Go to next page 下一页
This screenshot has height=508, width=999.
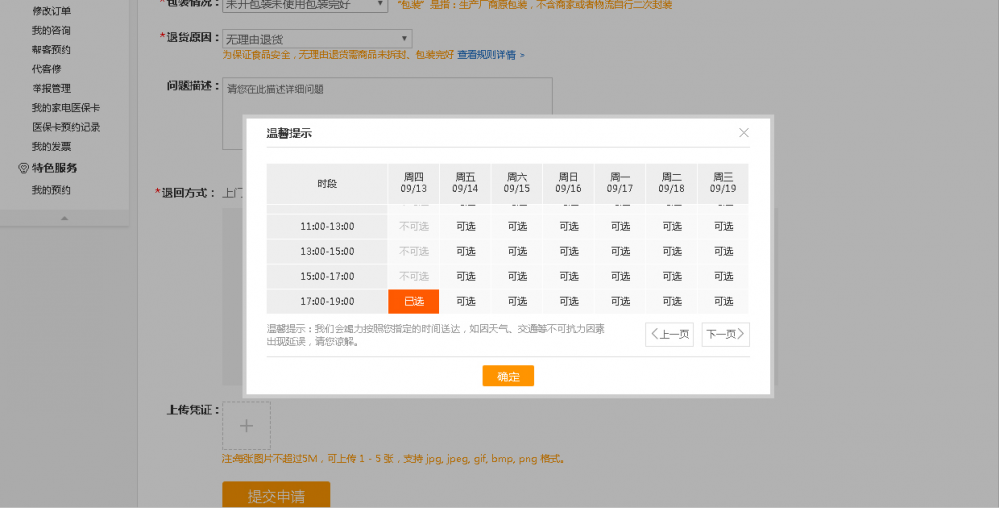726,335
